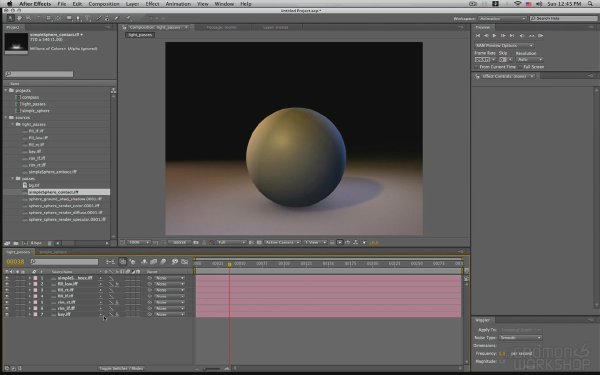
Task: Collapse the sources folder in Project panel
Action: tap(6, 117)
